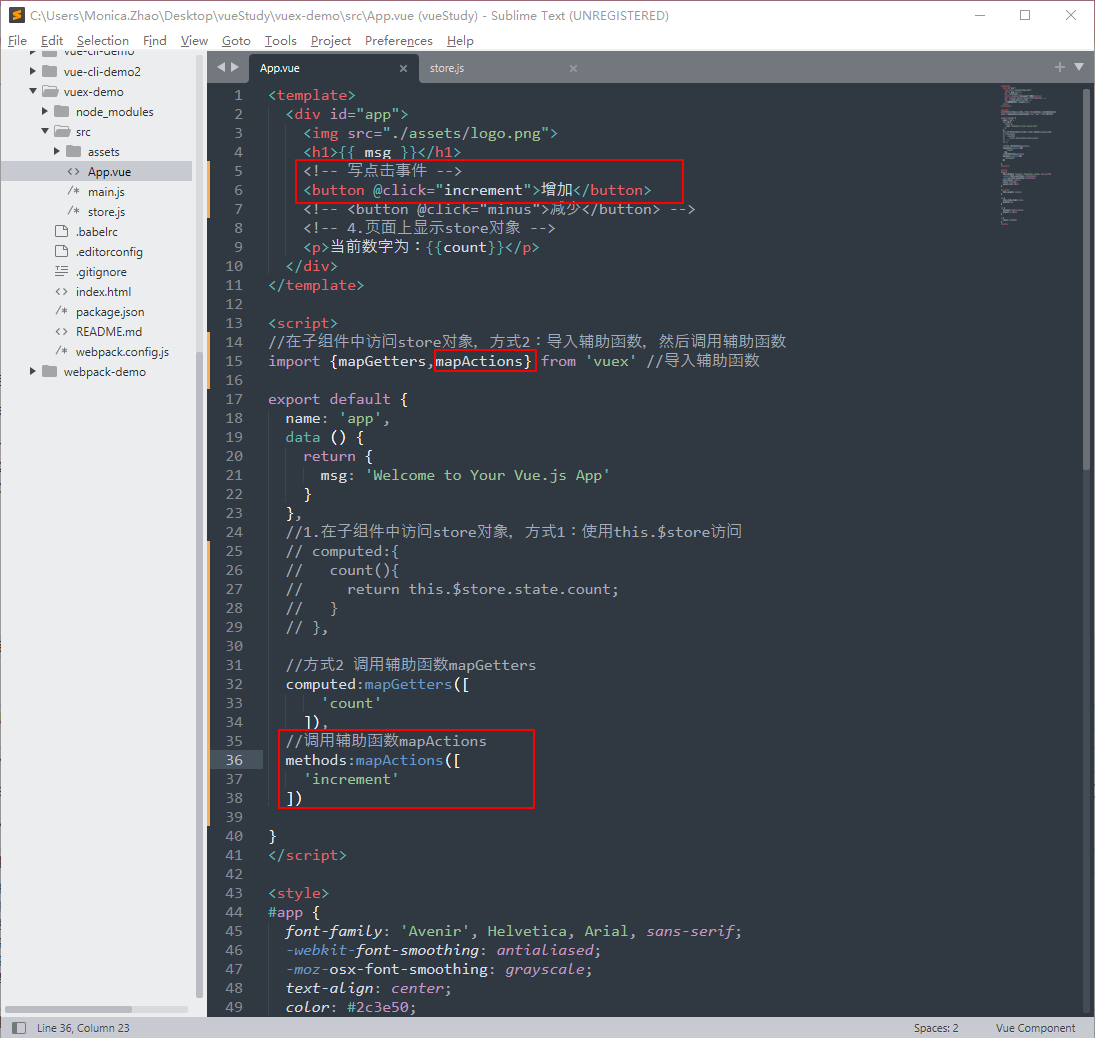The image size is (1095, 1038).
Task: Collapse the vuex-demo folder
Action: tap(33, 91)
